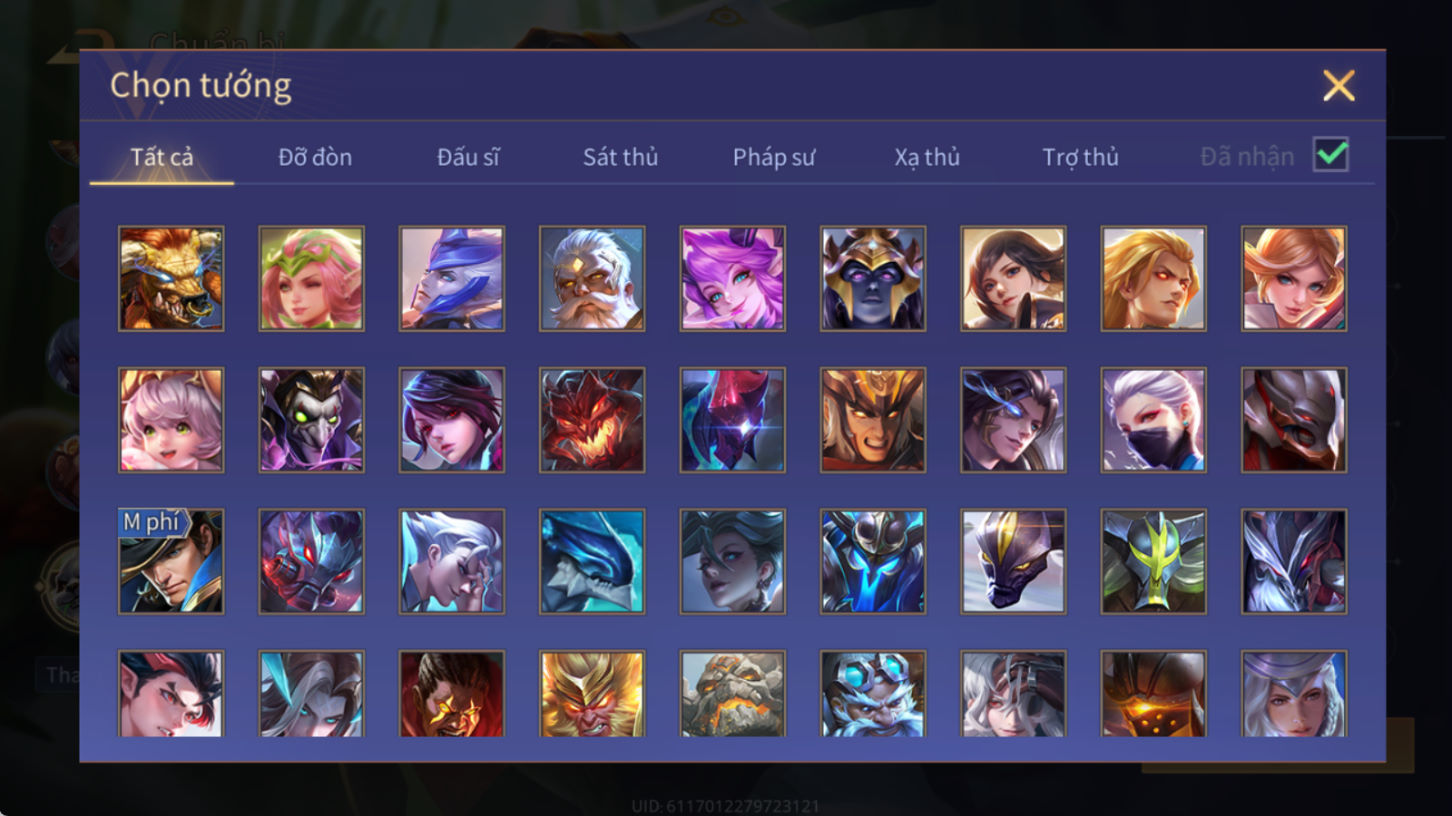
Task: Close the 'Chọn tướng' dialog
Action: [x=1338, y=86]
